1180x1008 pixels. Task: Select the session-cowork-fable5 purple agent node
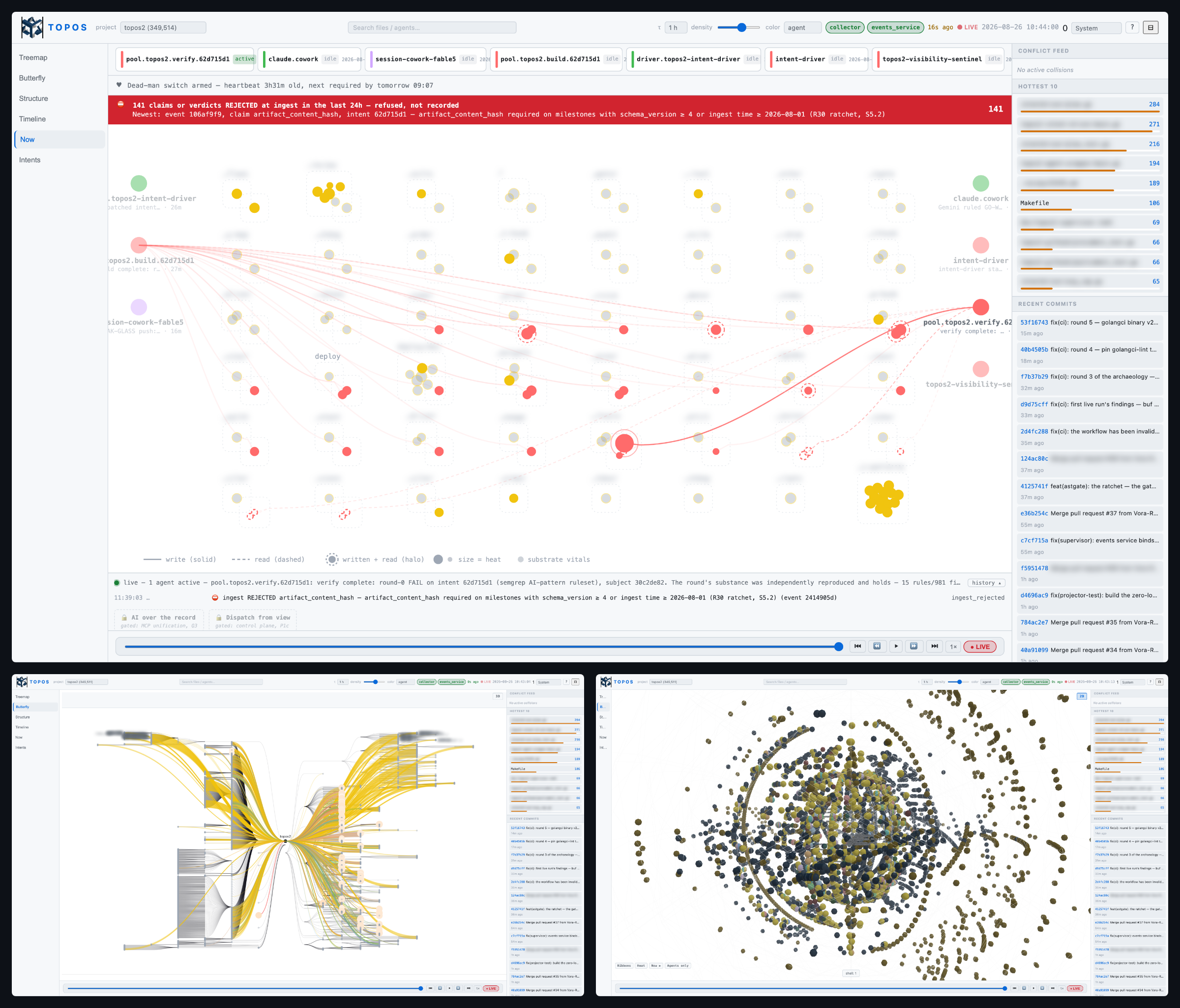139,307
